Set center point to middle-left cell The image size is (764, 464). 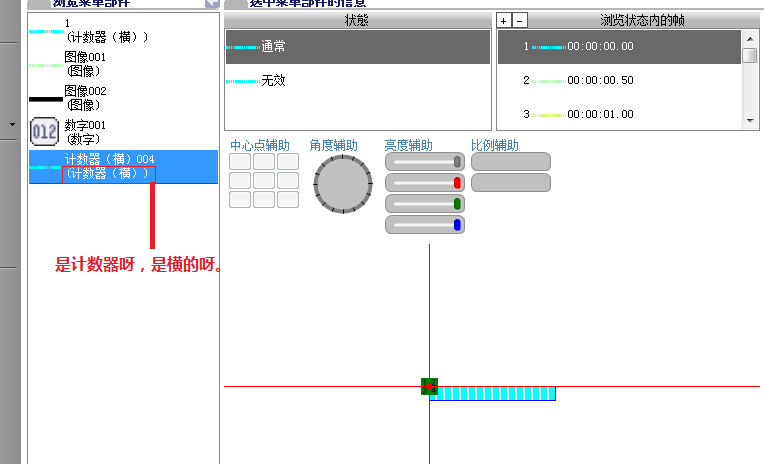pyautogui.click(x=240, y=180)
